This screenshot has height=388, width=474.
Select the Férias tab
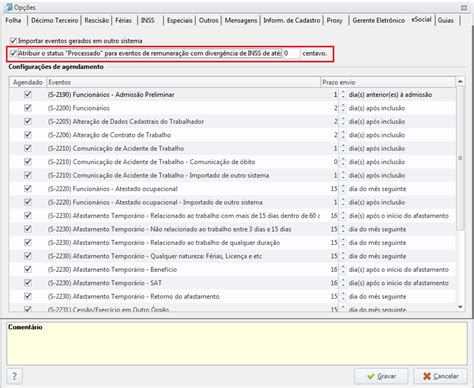(124, 20)
